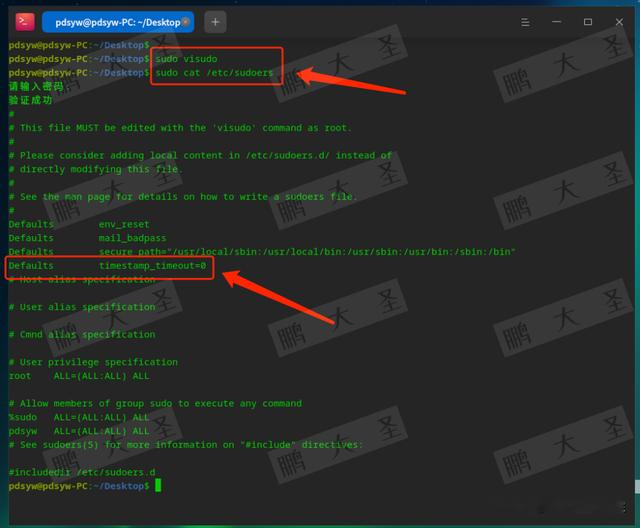Click the secure_path defaults line
Image resolution: width=640 pixels, height=528 pixels.
(x=262, y=252)
